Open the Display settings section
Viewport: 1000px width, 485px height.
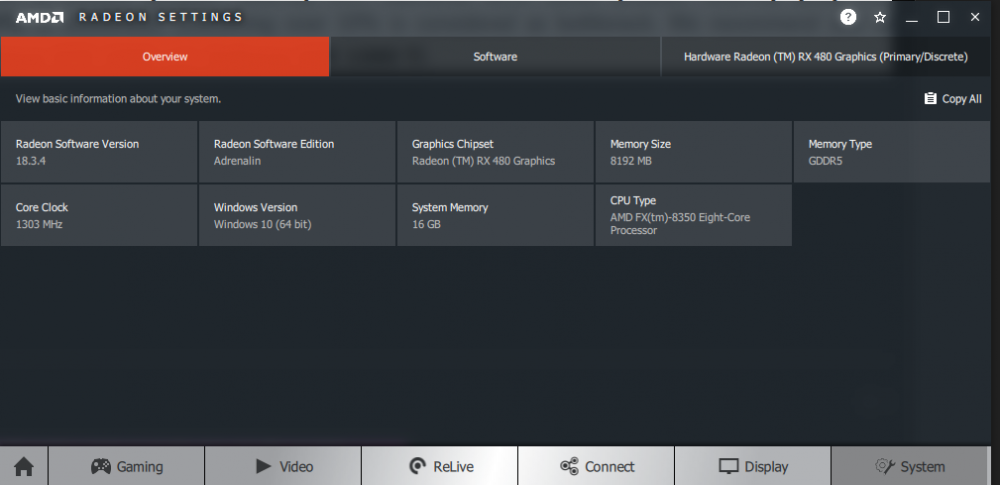click(x=753, y=466)
